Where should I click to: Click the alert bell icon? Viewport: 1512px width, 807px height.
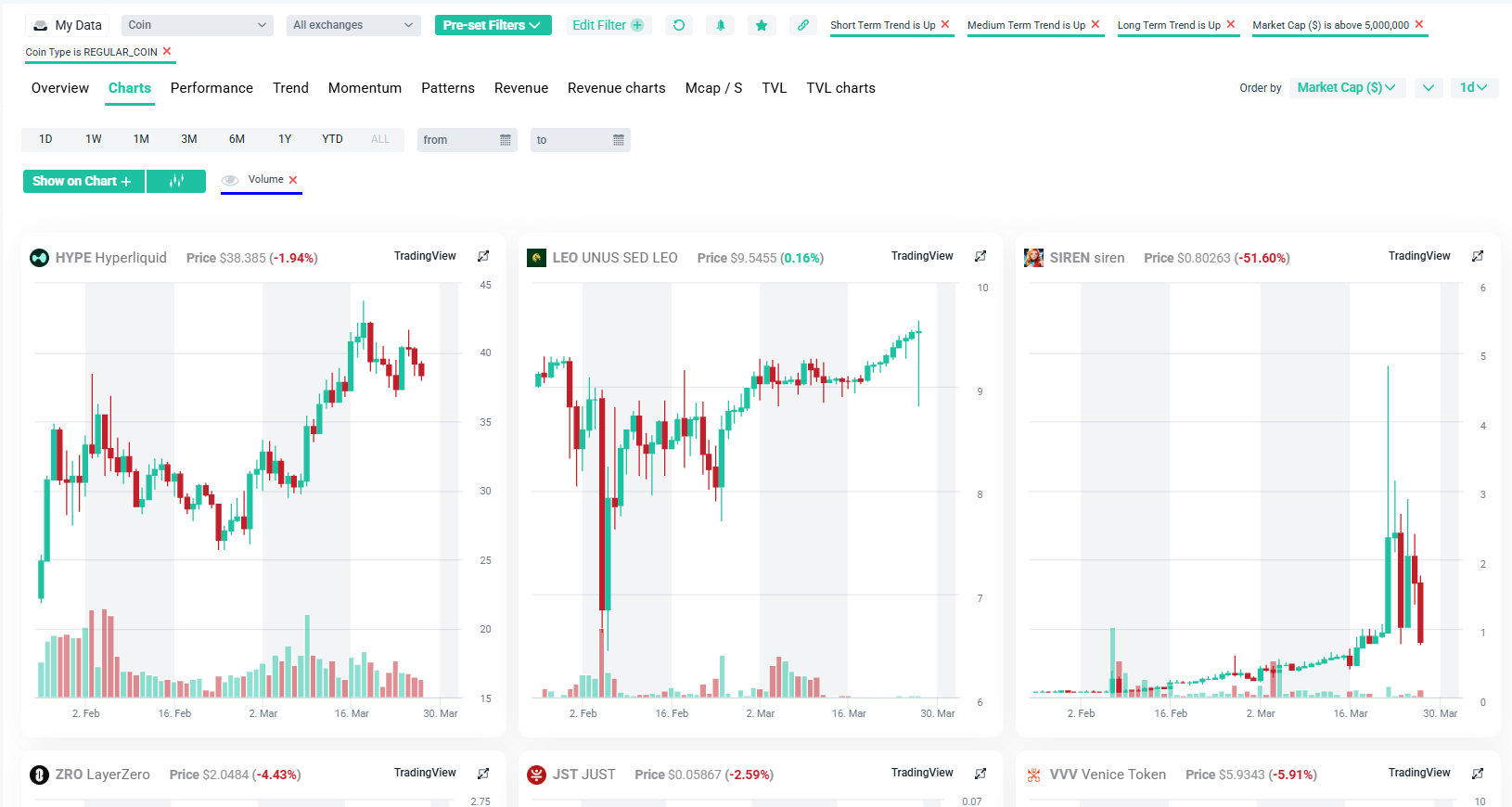point(721,25)
